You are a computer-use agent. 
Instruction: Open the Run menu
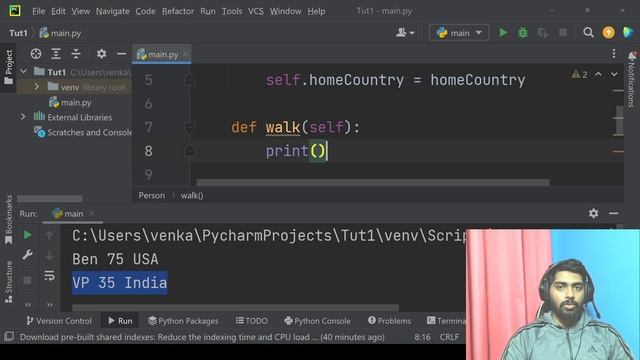(208, 11)
